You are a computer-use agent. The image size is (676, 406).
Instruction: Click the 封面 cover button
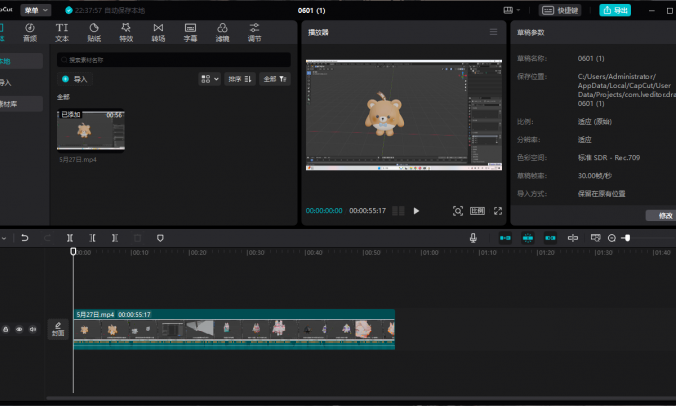tap(58, 329)
